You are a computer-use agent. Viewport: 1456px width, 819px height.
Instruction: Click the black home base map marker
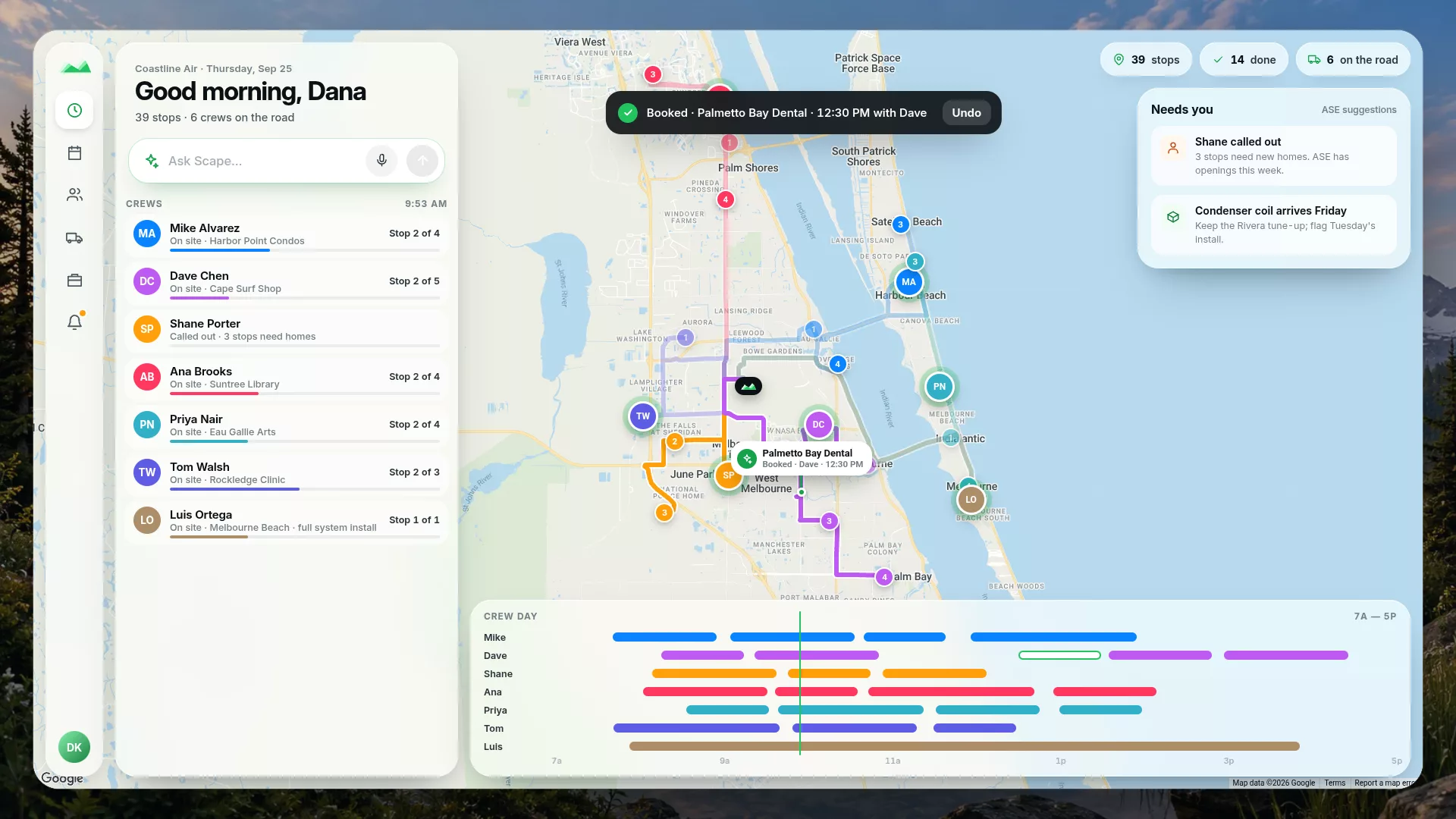(748, 386)
